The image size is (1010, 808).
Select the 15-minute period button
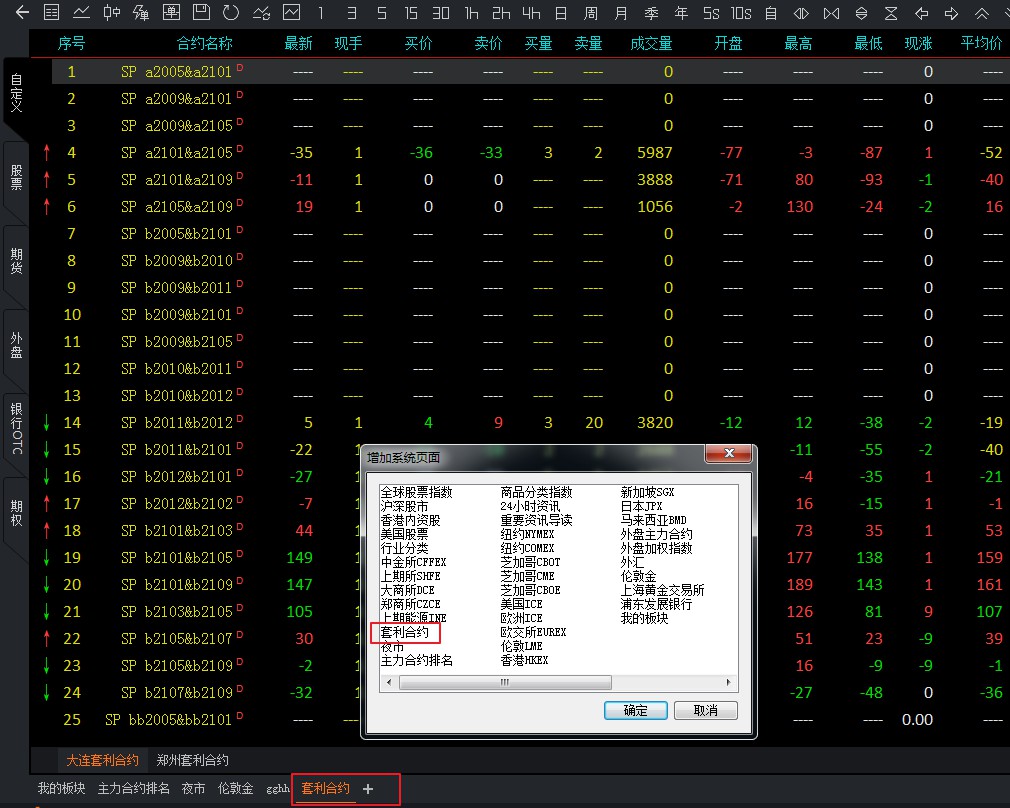click(x=411, y=13)
